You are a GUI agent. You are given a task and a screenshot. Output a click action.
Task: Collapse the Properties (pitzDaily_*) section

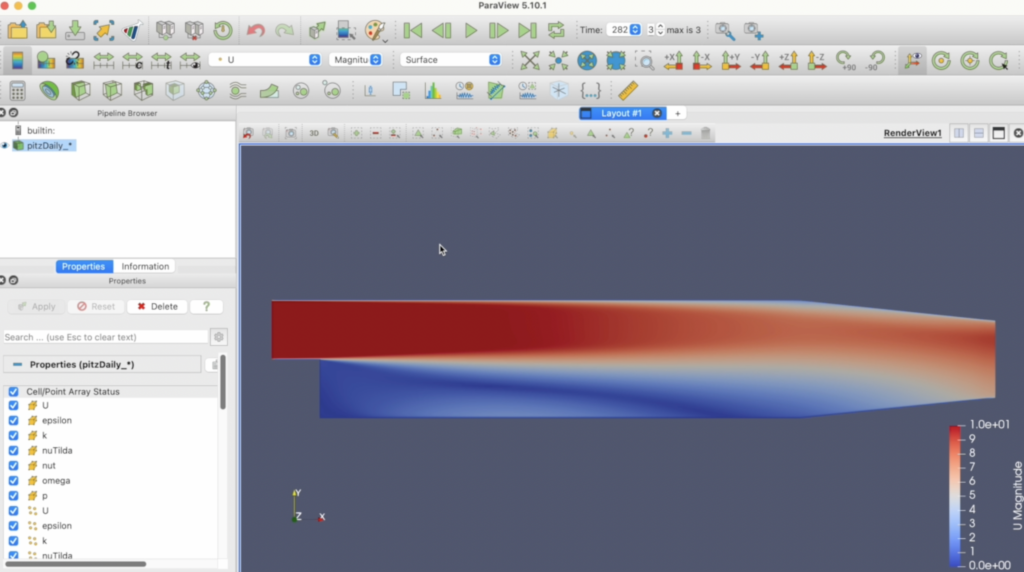click(x=18, y=364)
